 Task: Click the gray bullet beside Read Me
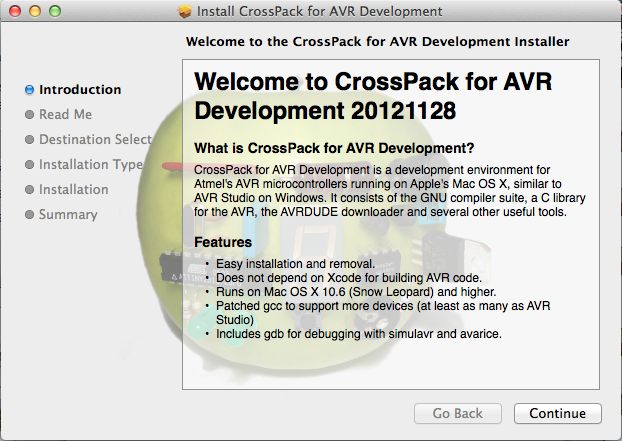point(29,115)
